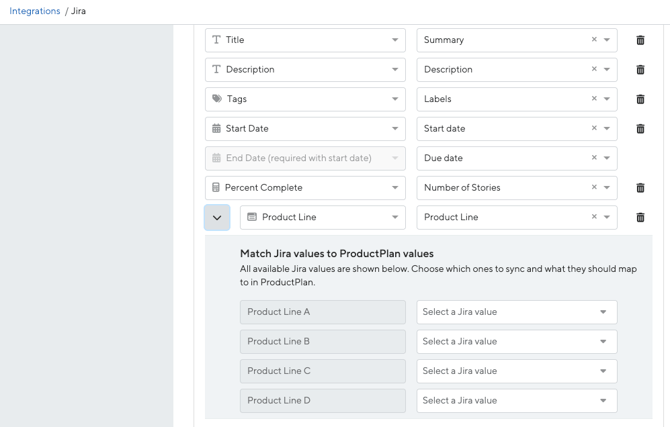This screenshot has width=670, height=427.
Task: Open the Title ProductPlan field dropdown
Action: tap(305, 40)
